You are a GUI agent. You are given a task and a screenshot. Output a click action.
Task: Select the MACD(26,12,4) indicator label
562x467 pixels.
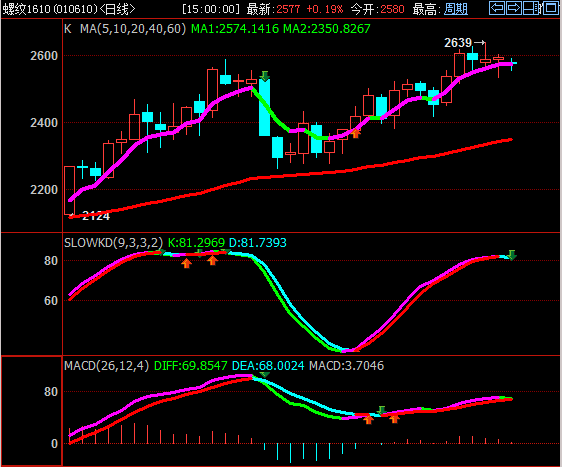click(106, 366)
